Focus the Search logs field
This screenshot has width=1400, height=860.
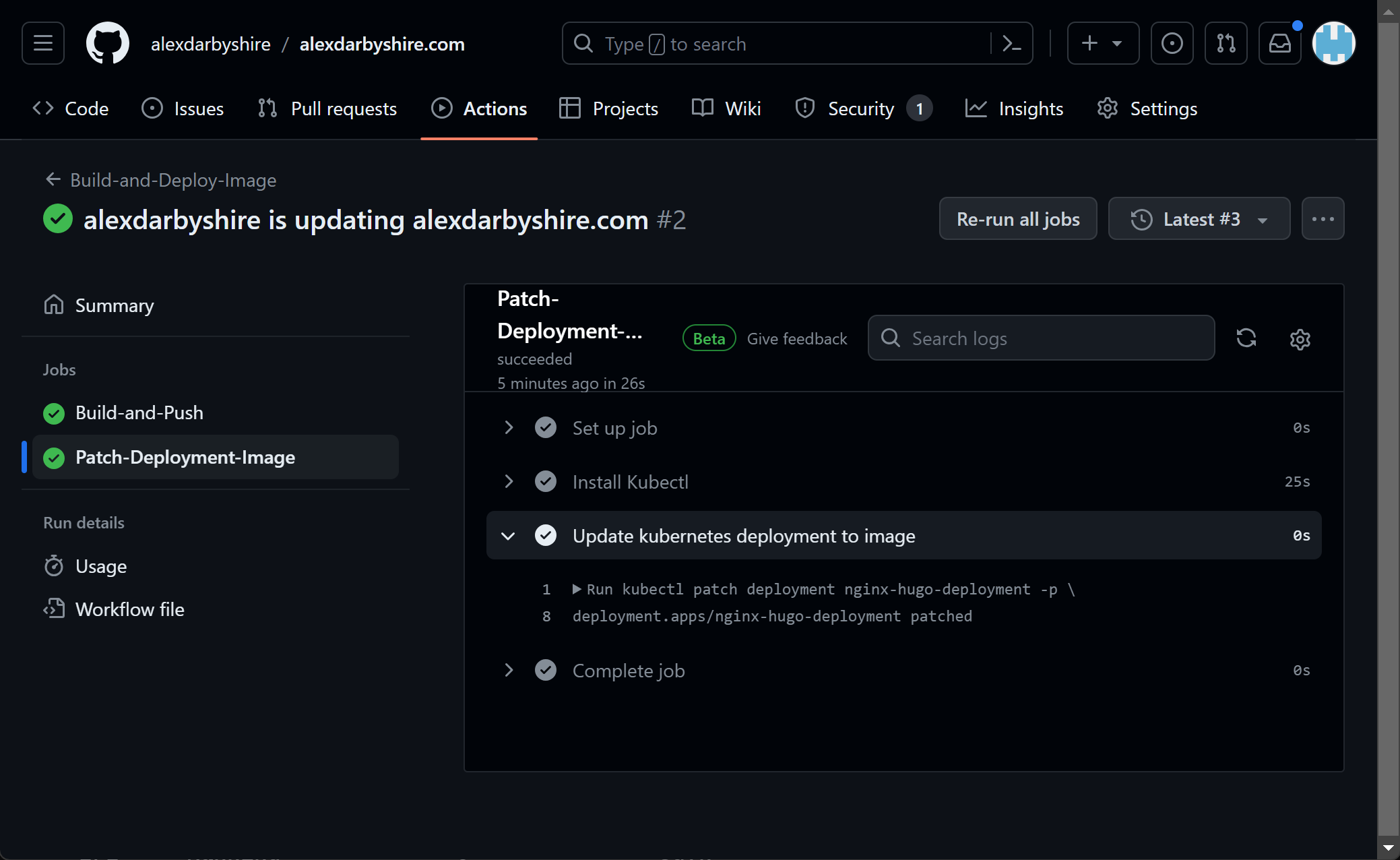(1041, 338)
